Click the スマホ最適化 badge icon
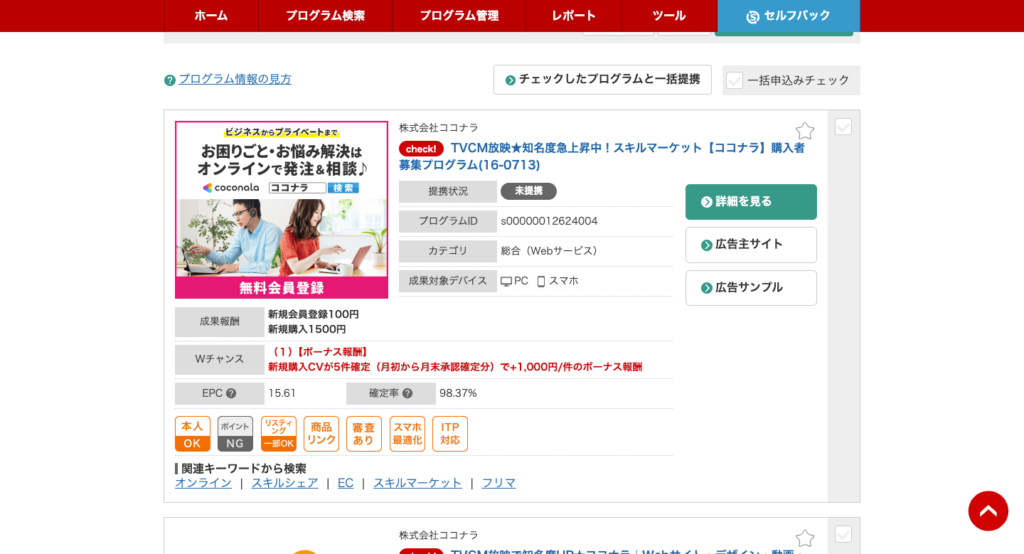This screenshot has height=554, width=1024. pos(407,434)
